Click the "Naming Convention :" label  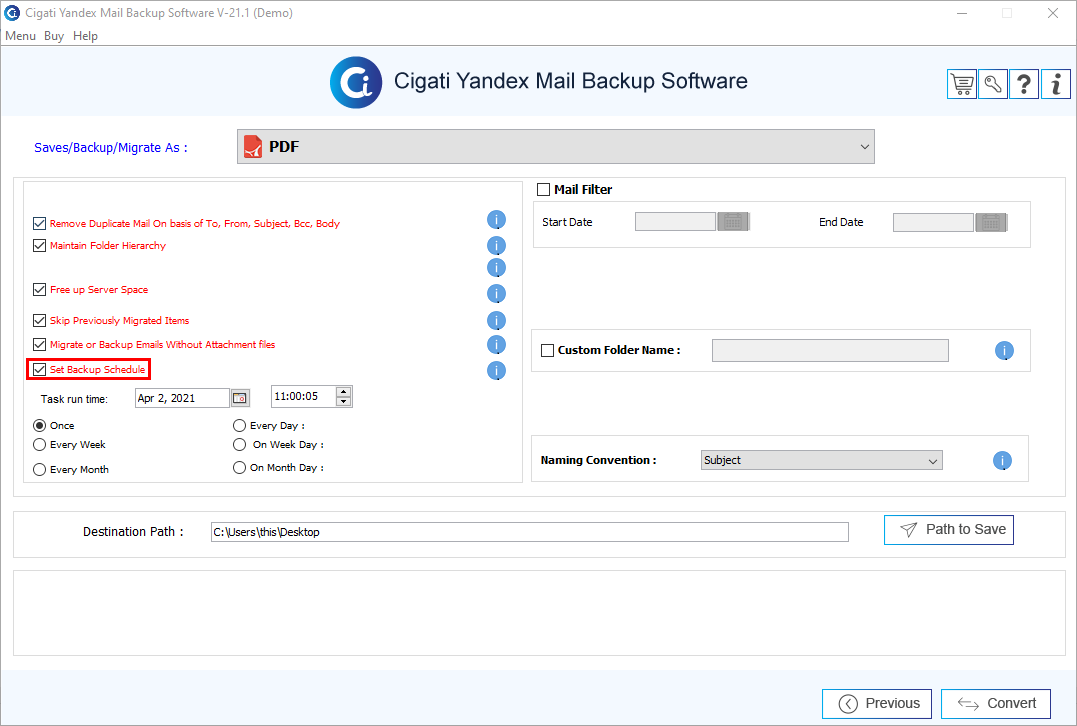pos(598,460)
